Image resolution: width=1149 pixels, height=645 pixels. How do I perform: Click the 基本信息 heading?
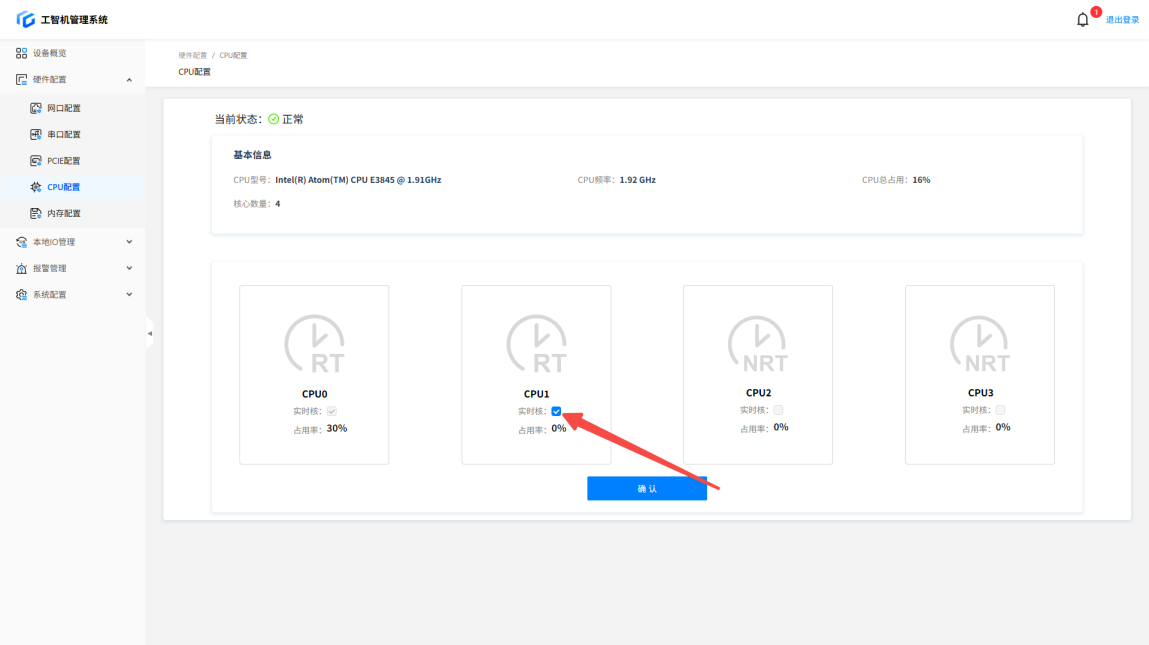point(252,155)
